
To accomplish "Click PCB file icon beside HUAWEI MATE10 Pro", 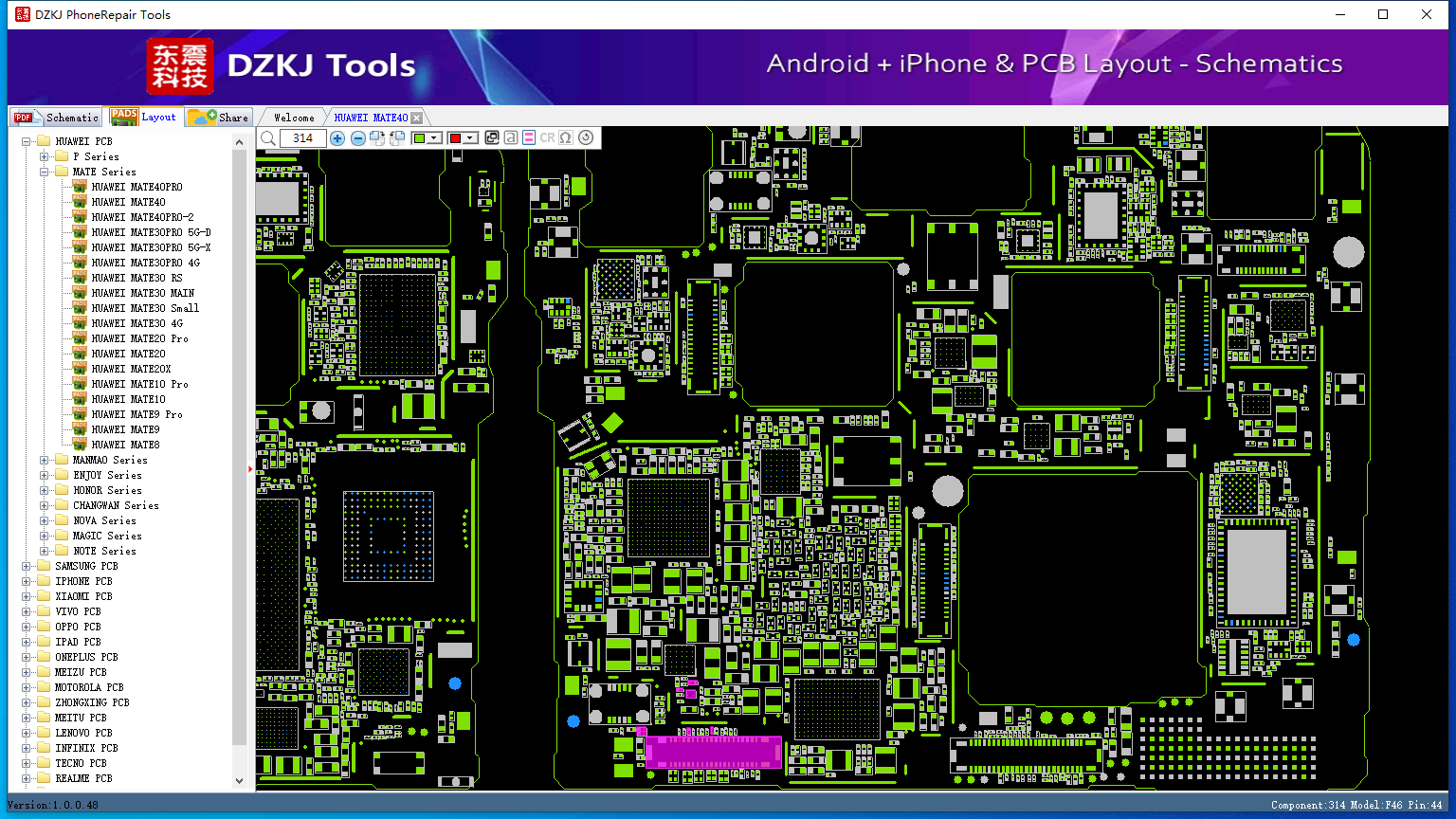I will point(80,384).
